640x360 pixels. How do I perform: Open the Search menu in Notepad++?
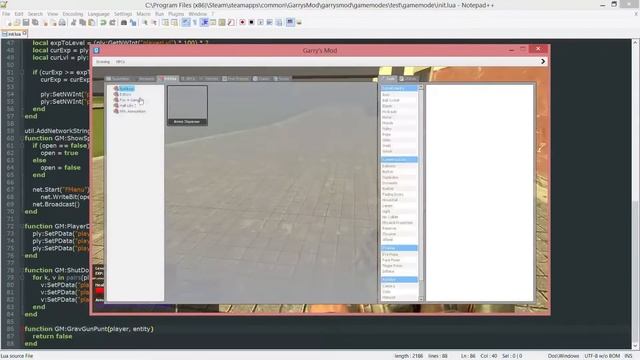click(x=36, y=14)
